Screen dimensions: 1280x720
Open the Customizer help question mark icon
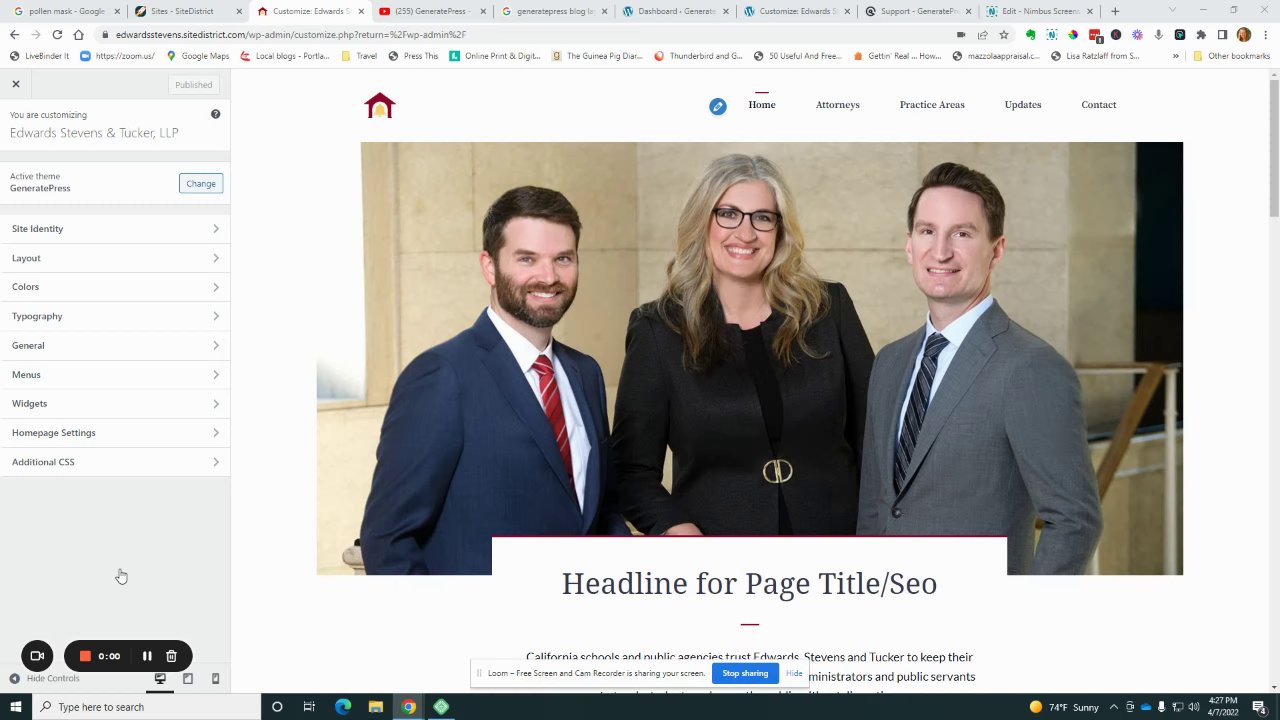click(x=215, y=114)
